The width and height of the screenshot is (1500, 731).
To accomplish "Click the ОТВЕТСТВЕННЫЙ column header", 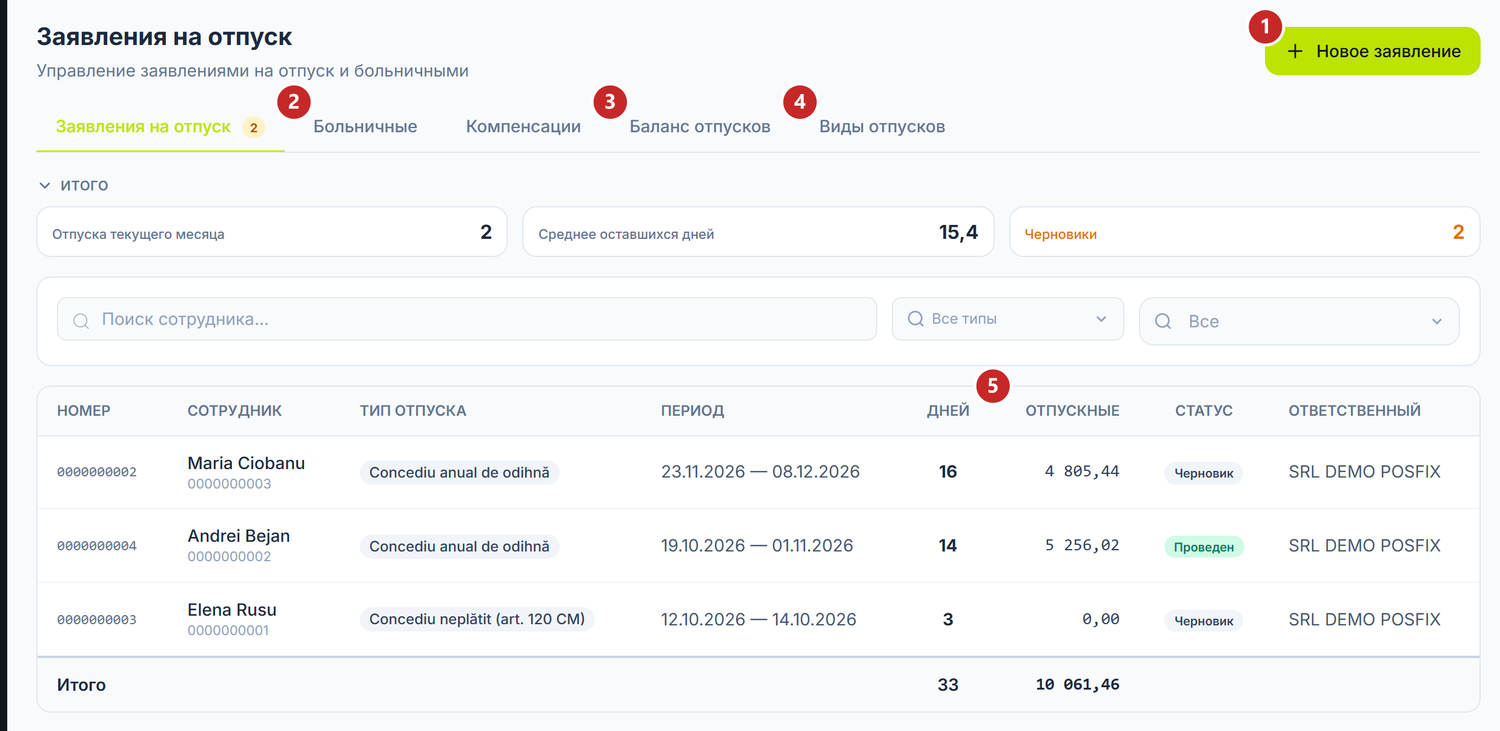I will [1354, 411].
